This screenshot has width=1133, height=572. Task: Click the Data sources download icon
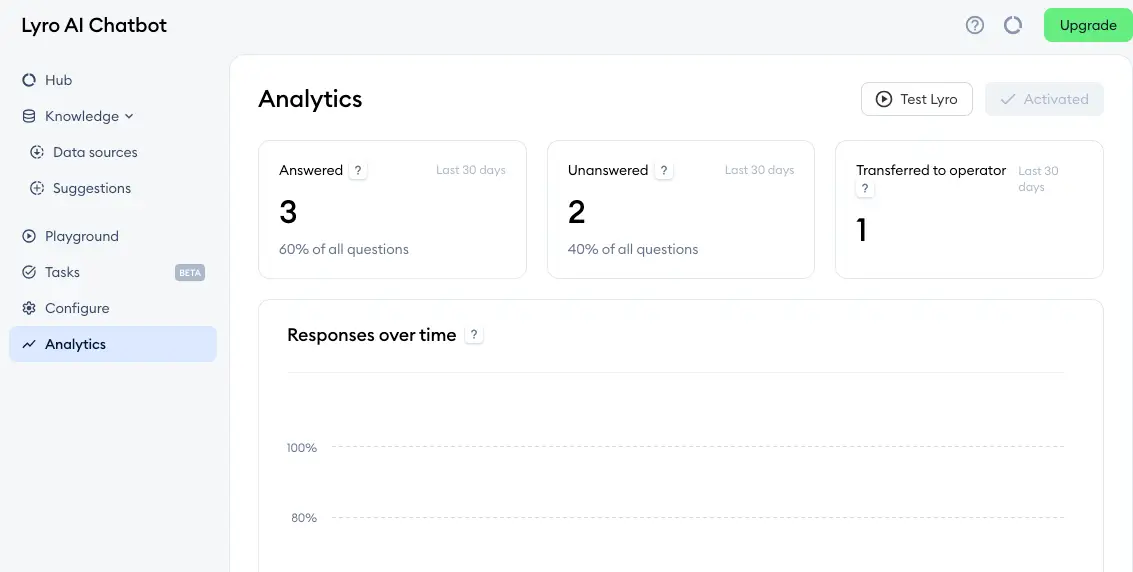point(37,152)
